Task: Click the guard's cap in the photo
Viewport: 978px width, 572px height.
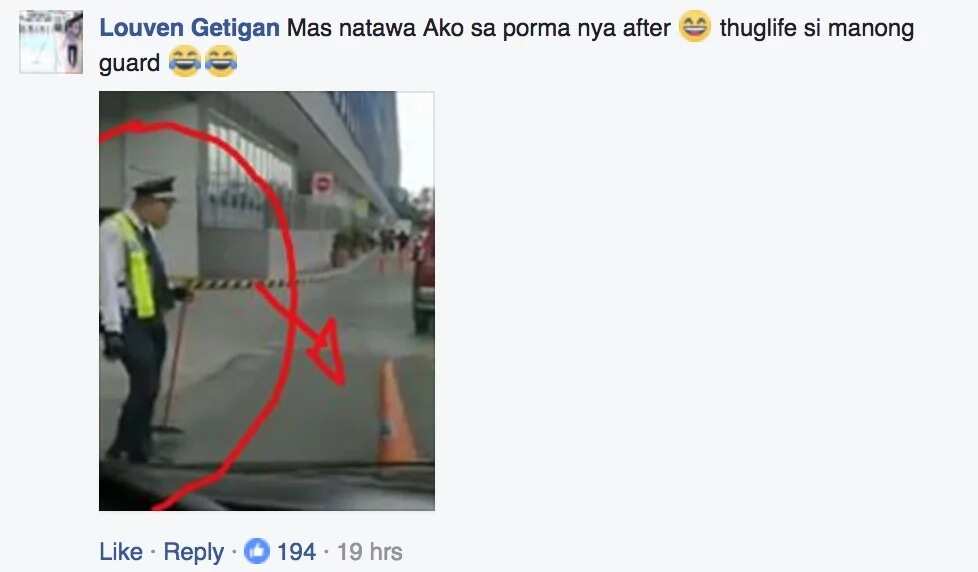Action: [x=155, y=188]
